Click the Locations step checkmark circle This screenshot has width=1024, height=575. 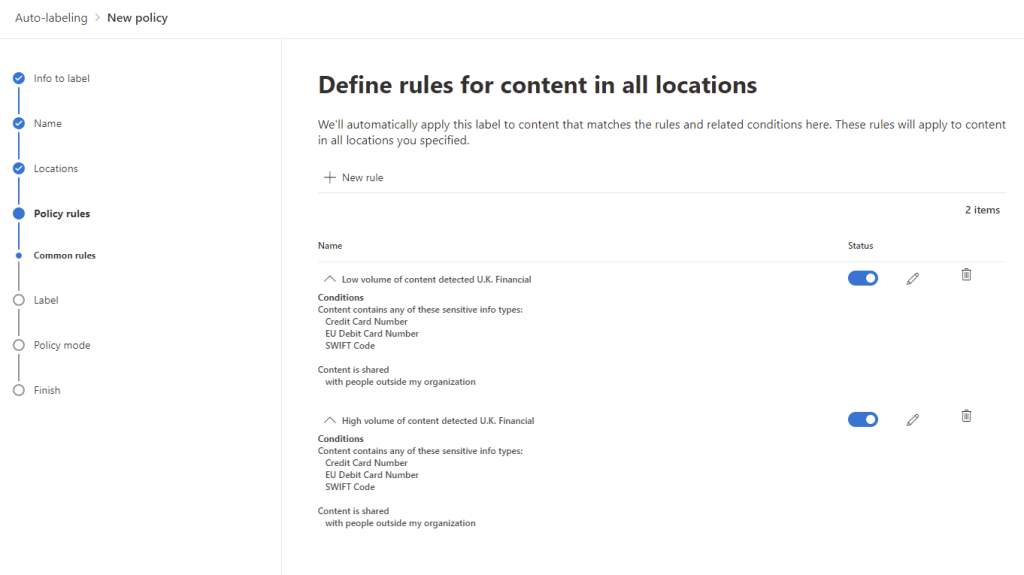point(18,168)
